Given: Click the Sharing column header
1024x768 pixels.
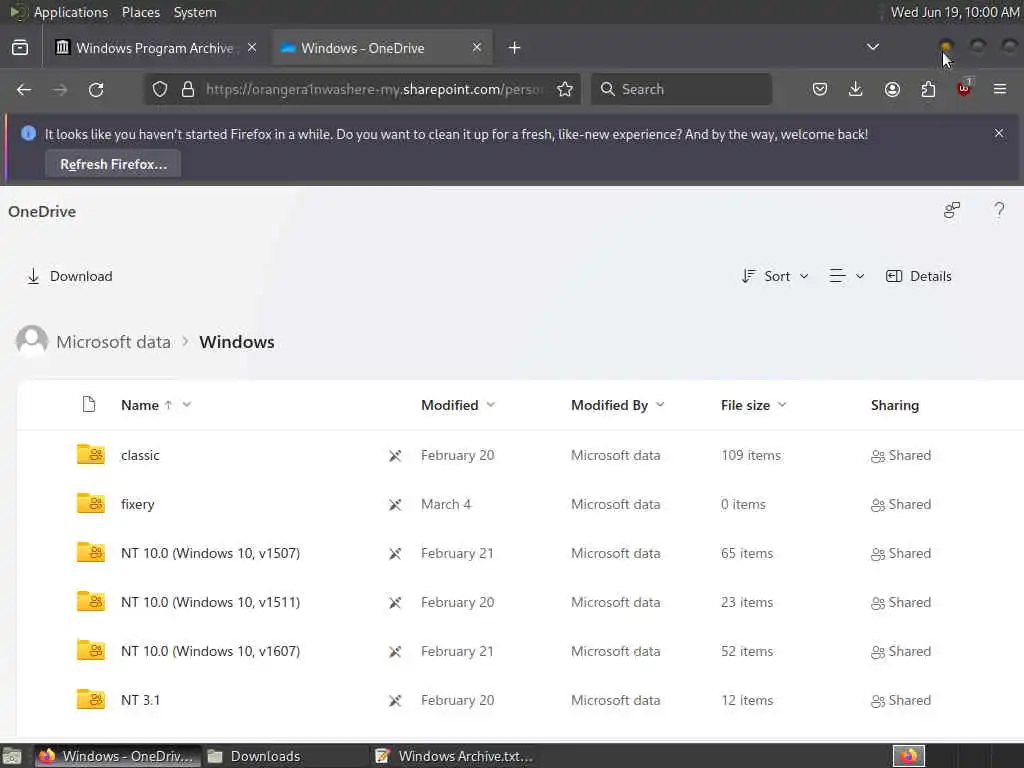Looking at the screenshot, I should coord(895,405).
